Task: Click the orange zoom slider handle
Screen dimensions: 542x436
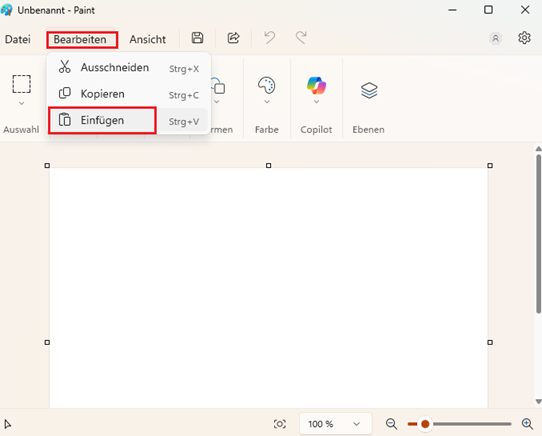Action: [x=425, y=424]
